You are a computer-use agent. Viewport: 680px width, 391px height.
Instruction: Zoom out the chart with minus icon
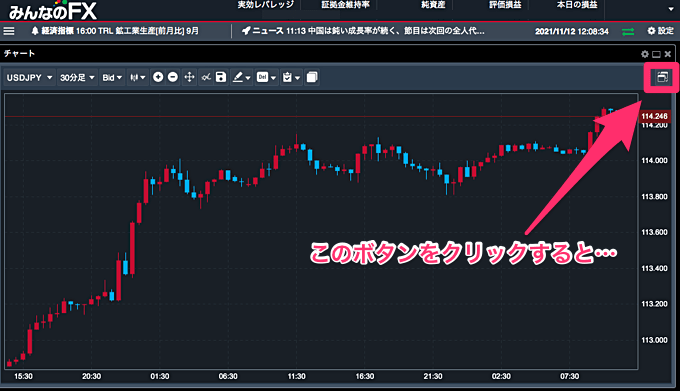pos(173,77)
